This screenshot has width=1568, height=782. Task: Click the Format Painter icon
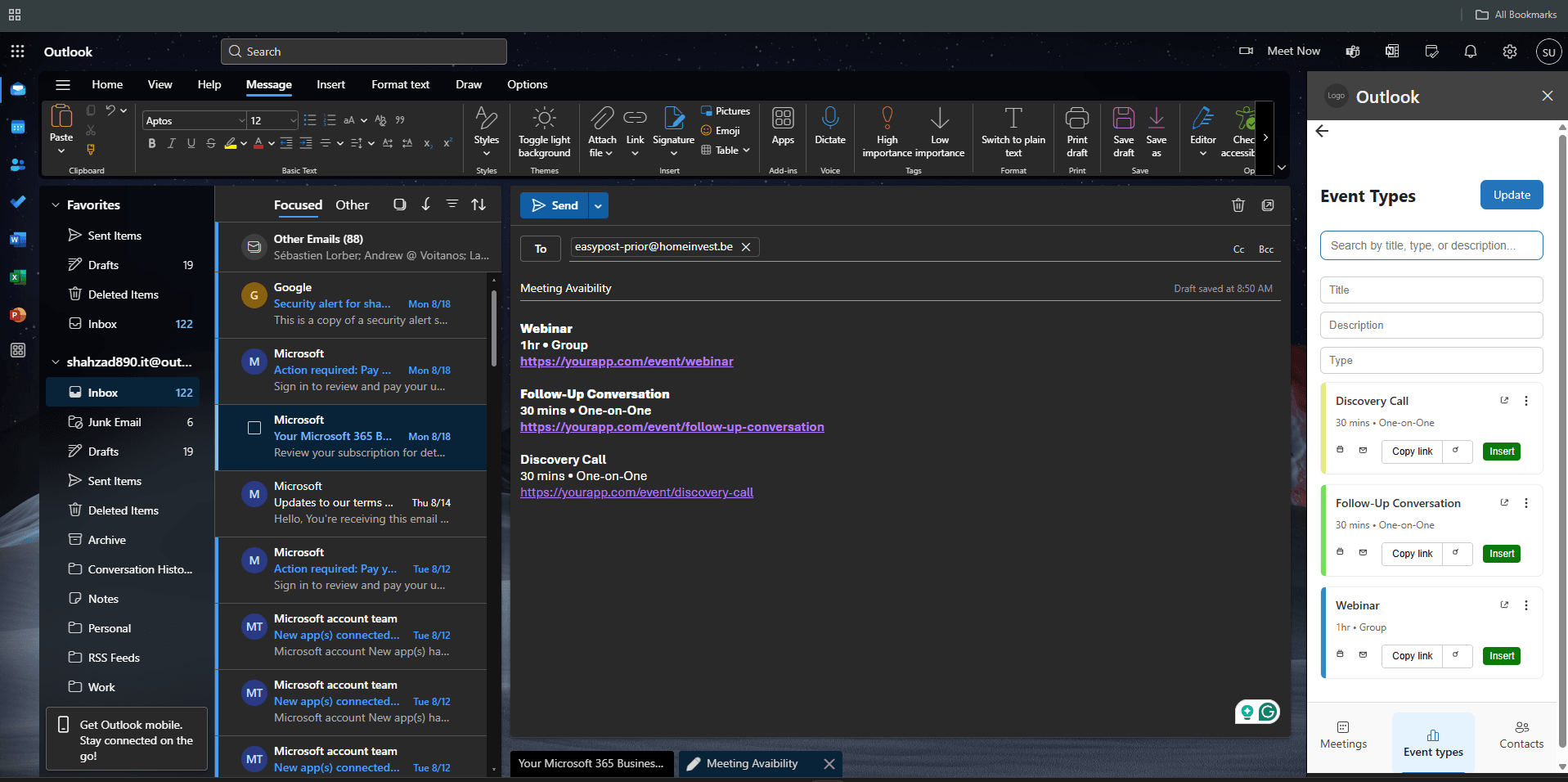[91, 150]
